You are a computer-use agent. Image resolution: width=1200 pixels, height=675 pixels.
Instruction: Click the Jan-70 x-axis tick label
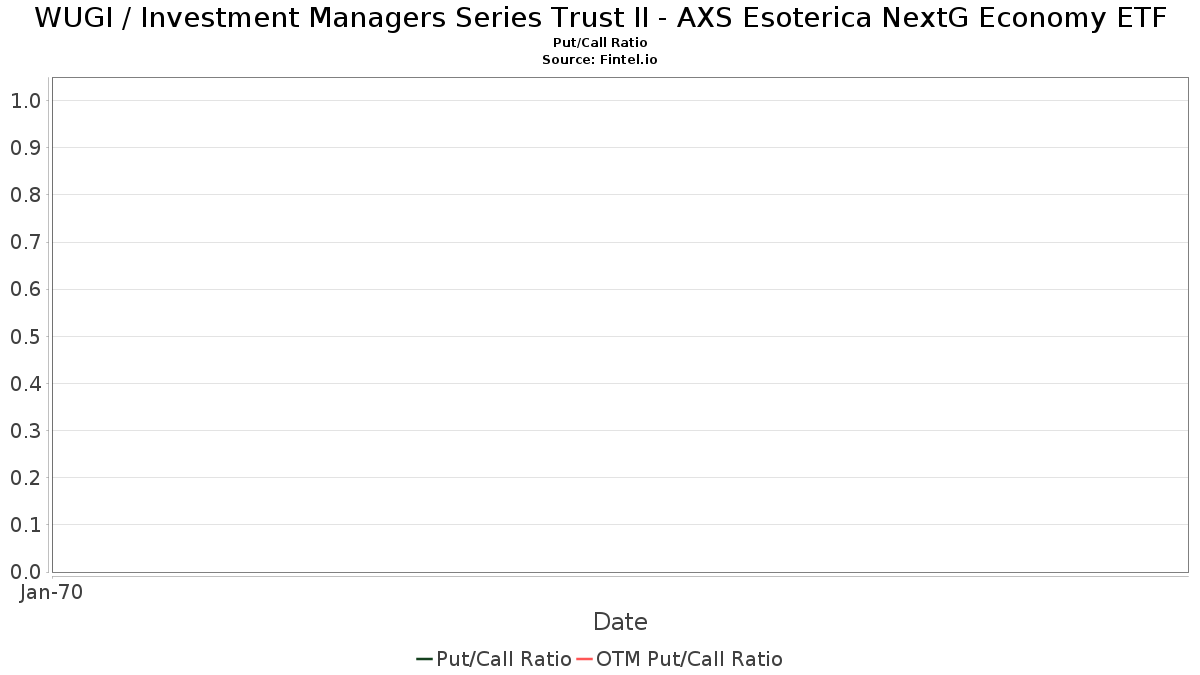click(51, 592)
